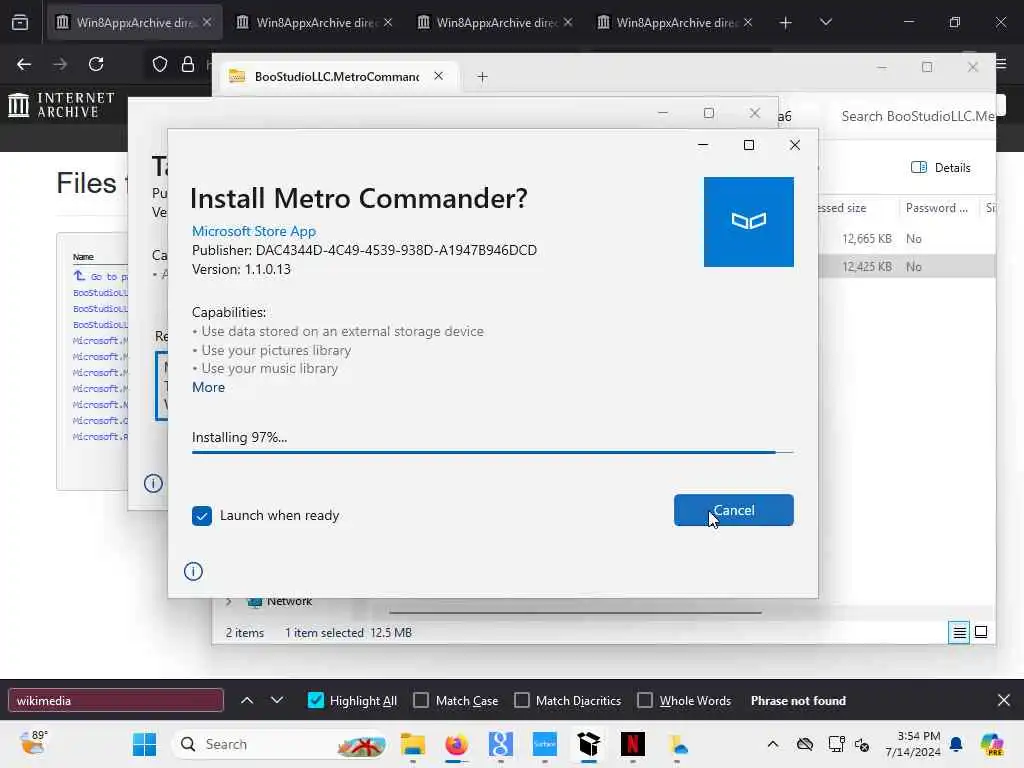
Task: Switch Explorer to details list view
Action: (959, 632)
